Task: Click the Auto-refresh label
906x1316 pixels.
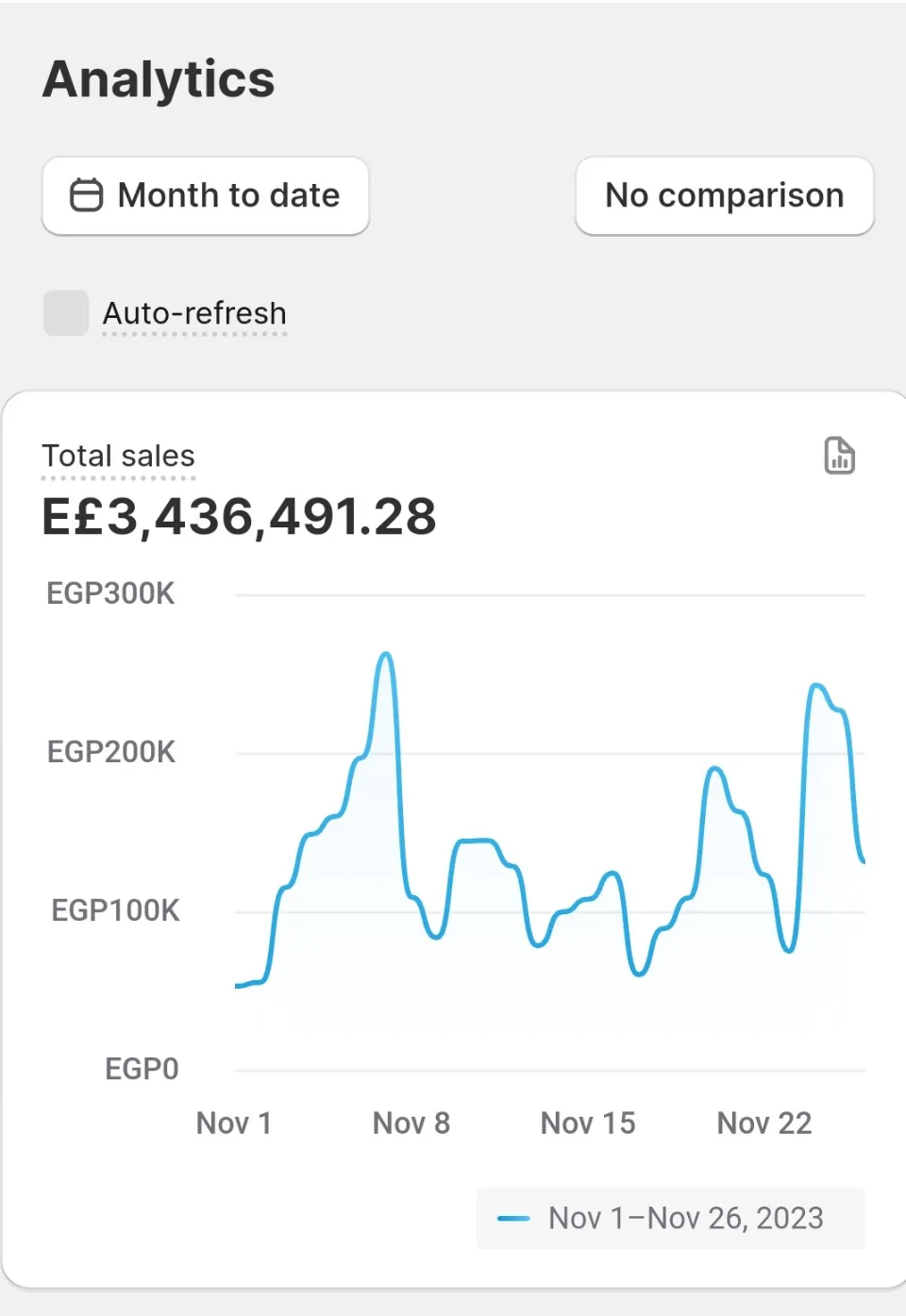Action: point(194,313)
